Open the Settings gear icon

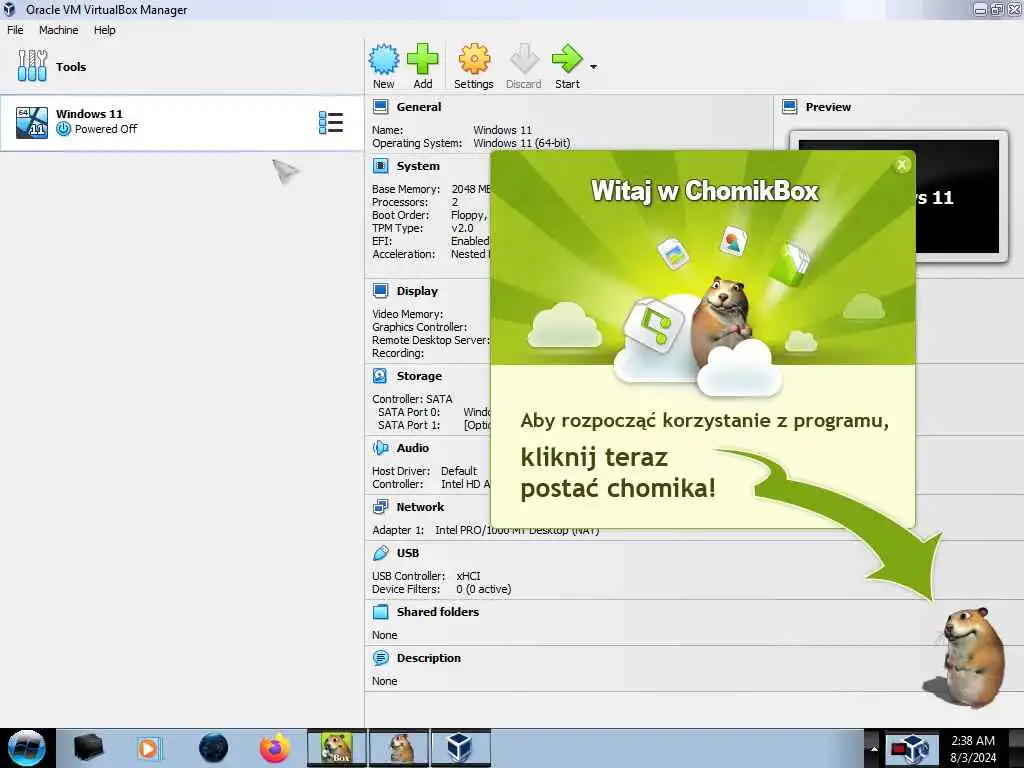point(474,59)
